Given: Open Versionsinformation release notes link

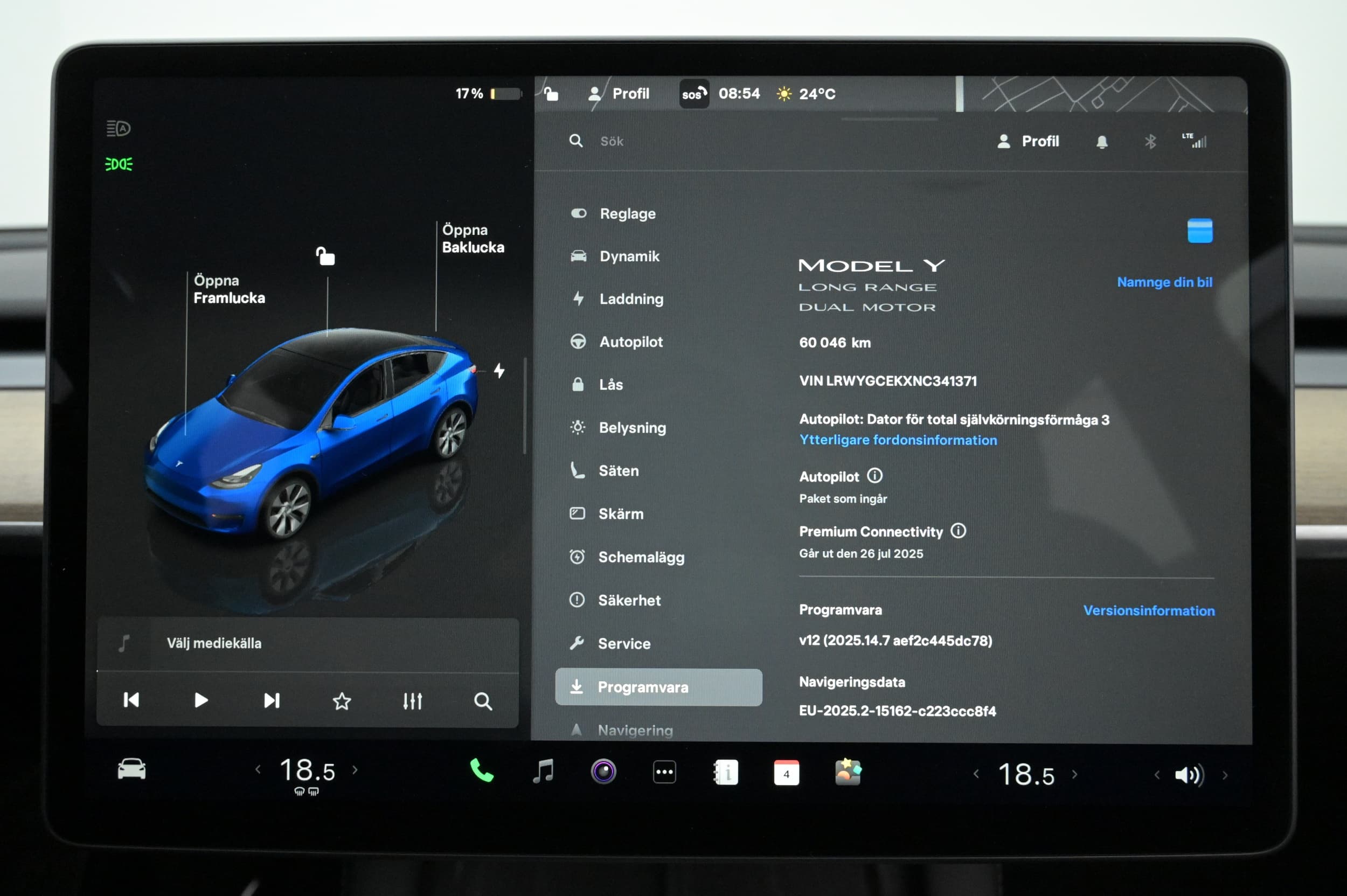Looking at the screenshot, I should coord(1149,610).
